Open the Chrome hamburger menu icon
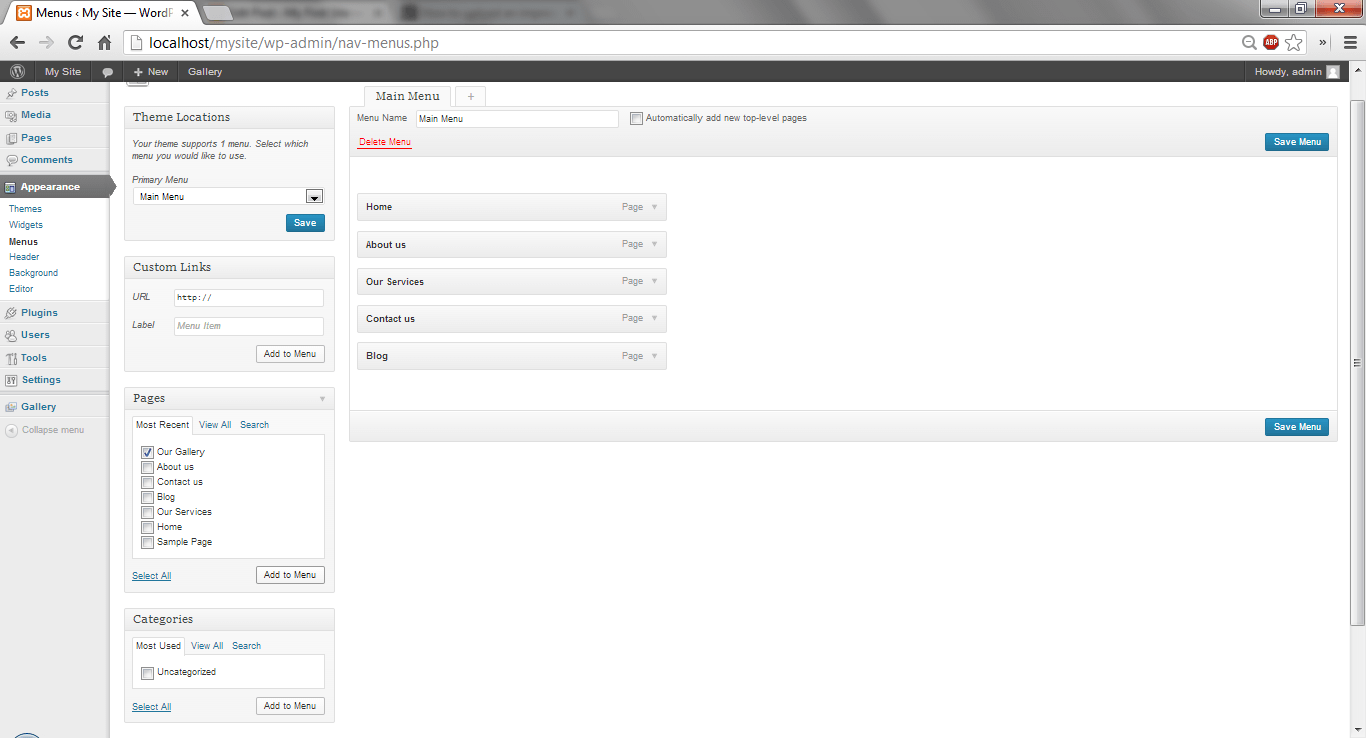 pyautogui.click(x=1350, y=43)
